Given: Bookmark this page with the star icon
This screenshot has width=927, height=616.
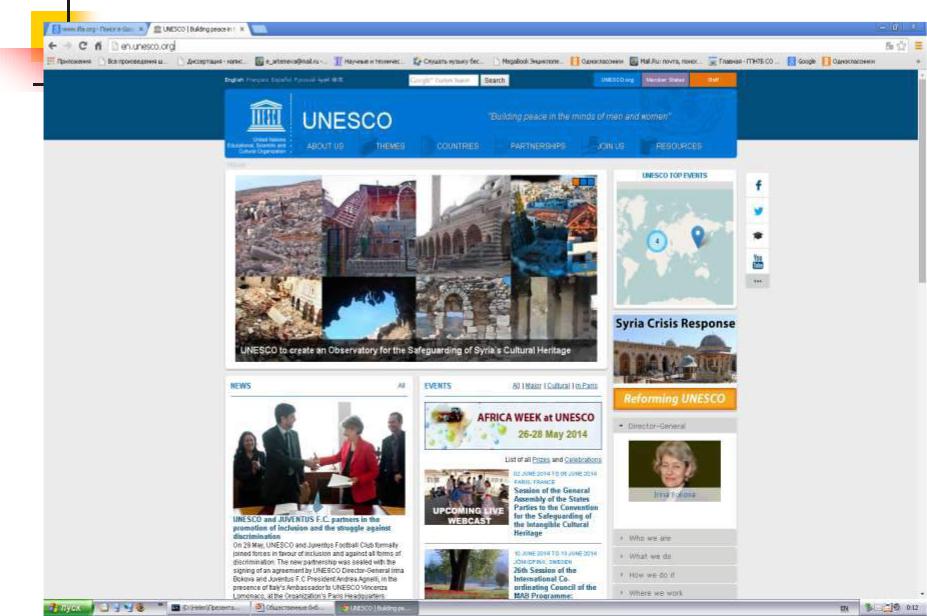Looking at the screenshot, I should click(x=902, y=46).
